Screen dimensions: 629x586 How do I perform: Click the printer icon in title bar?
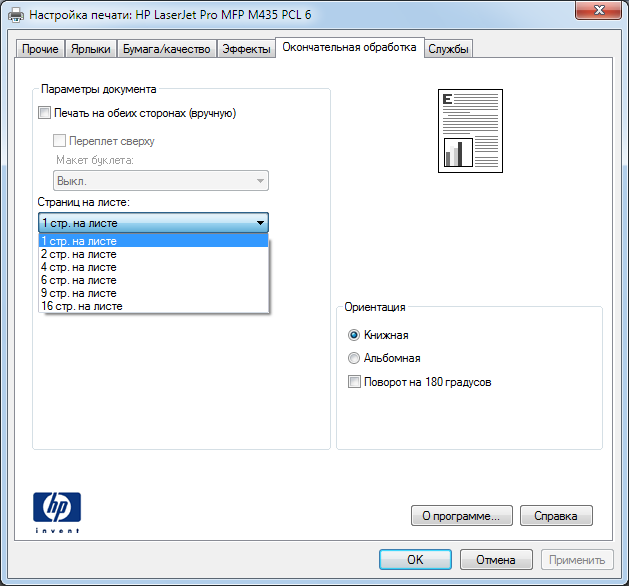16,15
